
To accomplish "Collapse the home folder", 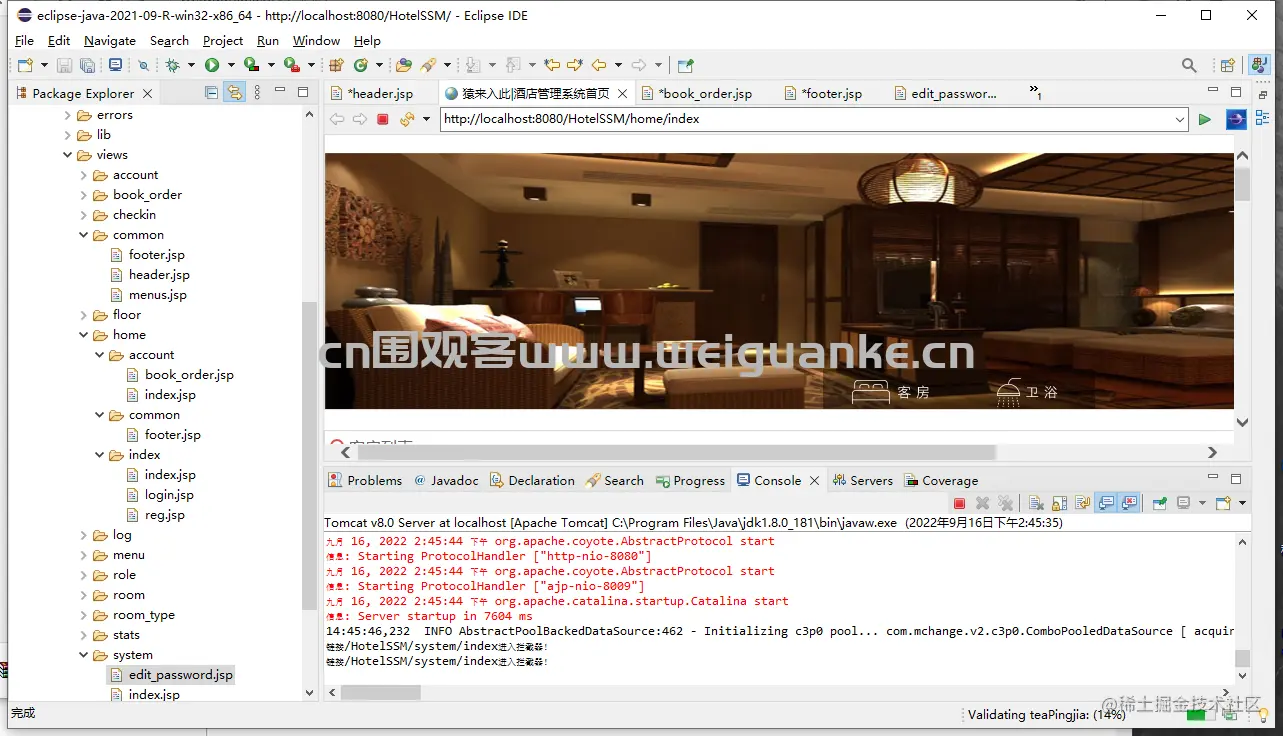I will (84, 335).
